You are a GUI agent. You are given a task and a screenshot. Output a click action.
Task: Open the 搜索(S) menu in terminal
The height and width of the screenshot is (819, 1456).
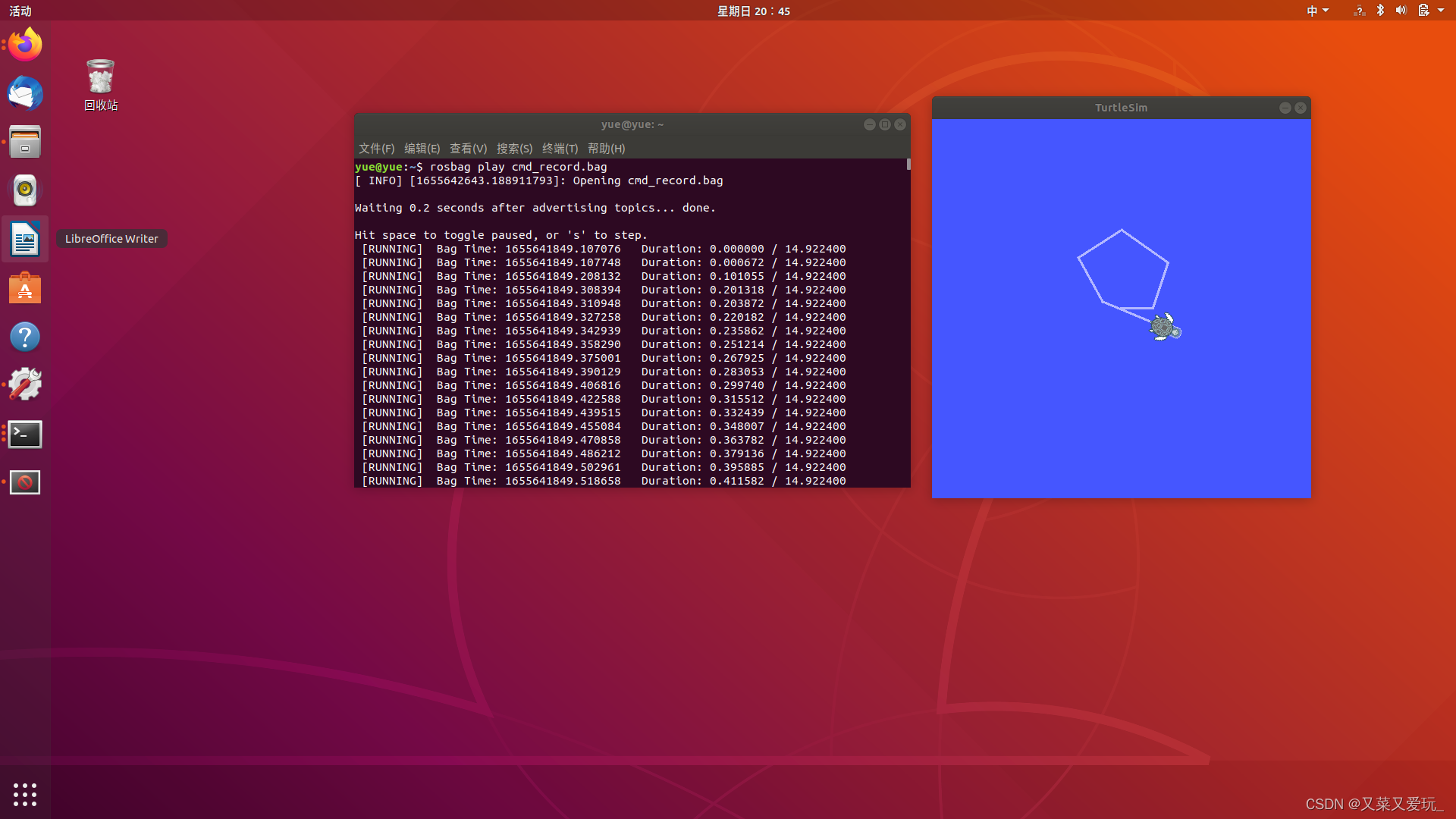(514, 149)
